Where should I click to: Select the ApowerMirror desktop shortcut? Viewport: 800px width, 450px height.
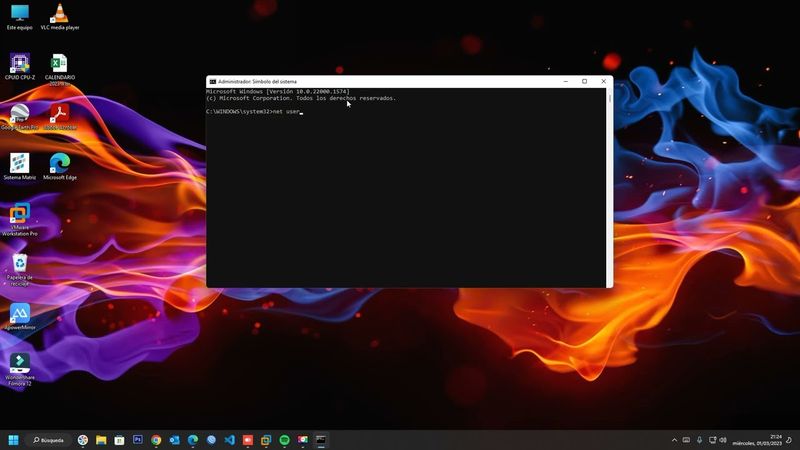click(19, 317)
